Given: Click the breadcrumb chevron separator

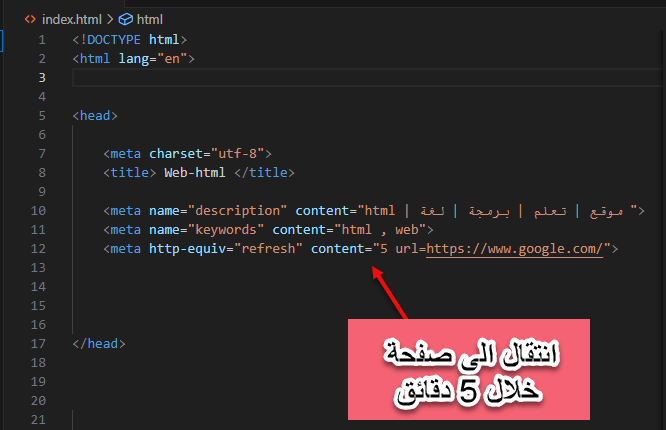Looking at the screenshot, I should click(108, 19).
